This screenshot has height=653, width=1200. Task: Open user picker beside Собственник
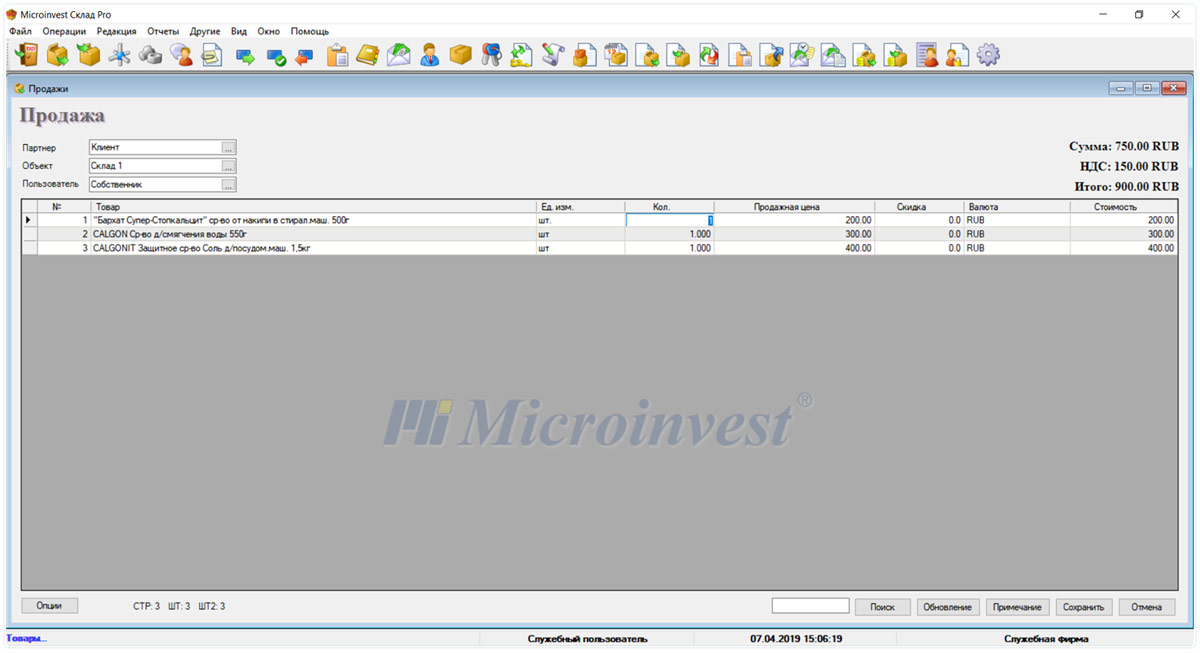click(x=228, y=185)
